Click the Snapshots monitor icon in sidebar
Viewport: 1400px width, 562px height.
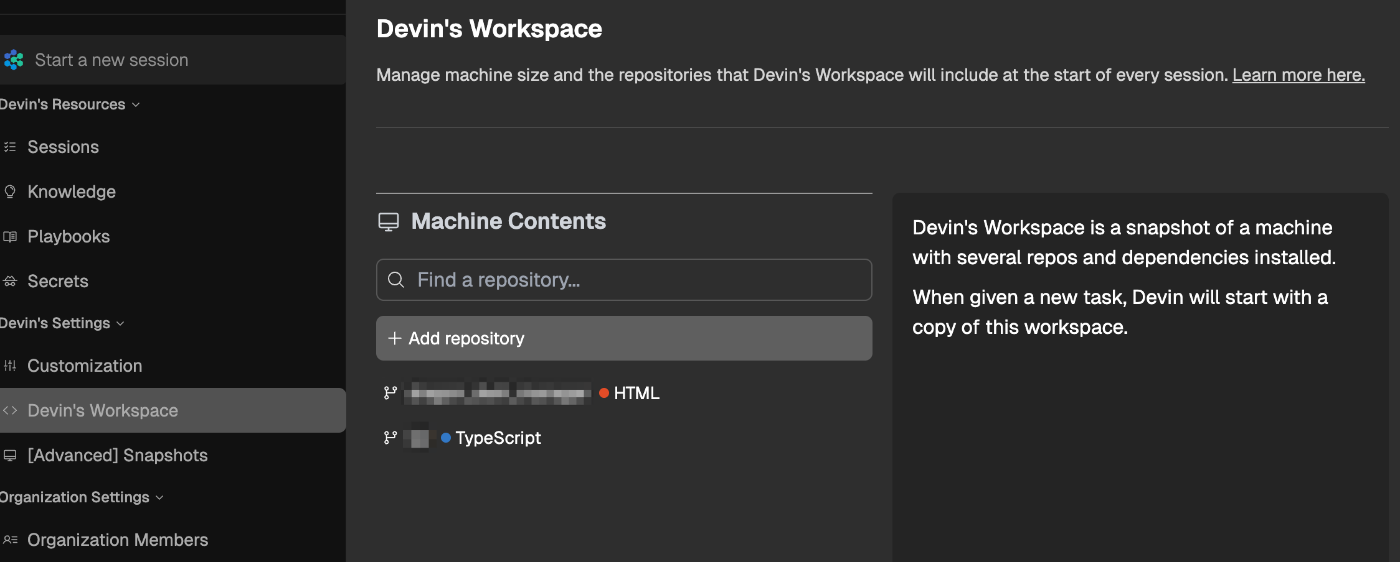[10, 456]
